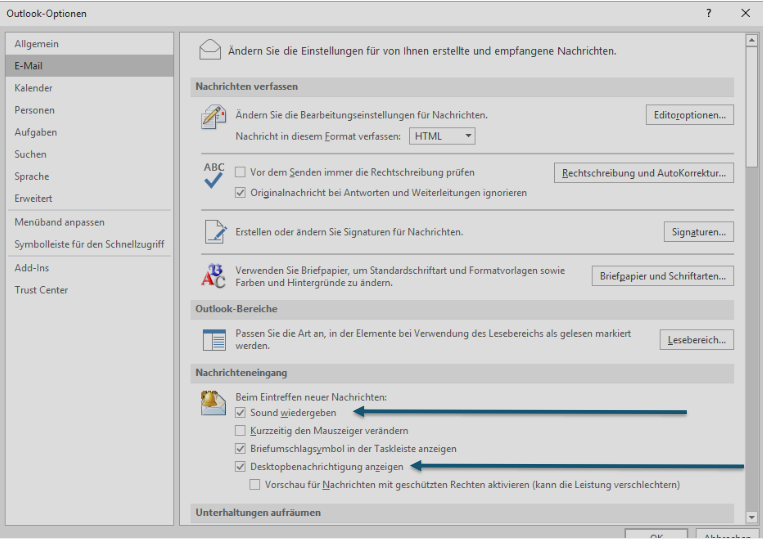Open Briefpapier und Schriftarten dialog
The width and height of the screenshot is (763, 539).
point(662,276)
